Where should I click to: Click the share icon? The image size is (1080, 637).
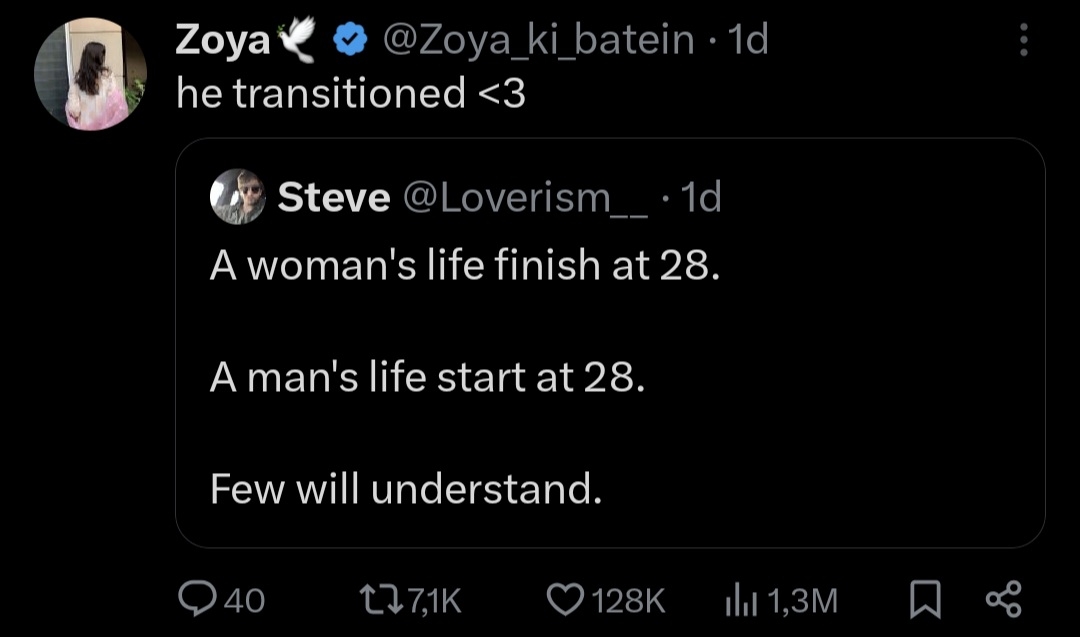click(x=1003, y=599)
